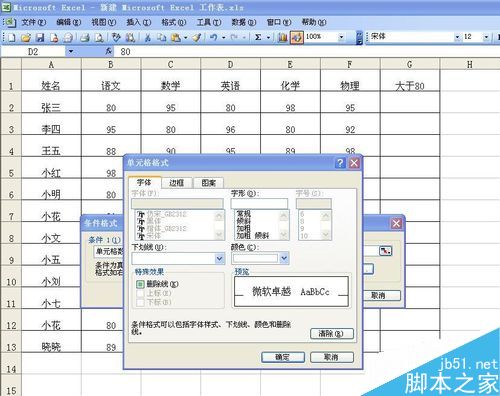Click 取消 in 条件格式 dialog
This screenshot has height=396, width=500.
(x=378, y=295)
